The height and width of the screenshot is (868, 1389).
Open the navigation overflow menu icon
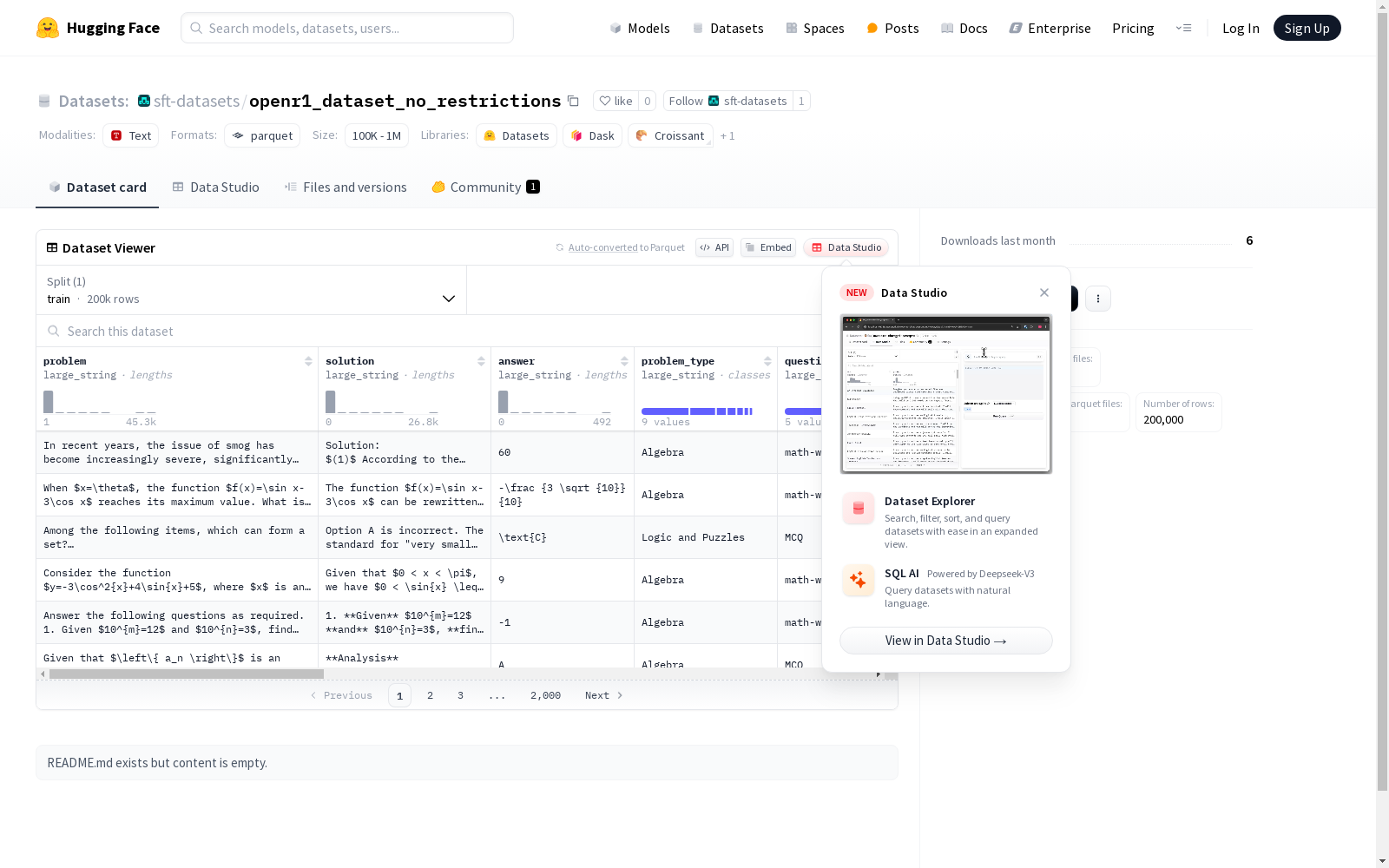(x=1183, y=28)
